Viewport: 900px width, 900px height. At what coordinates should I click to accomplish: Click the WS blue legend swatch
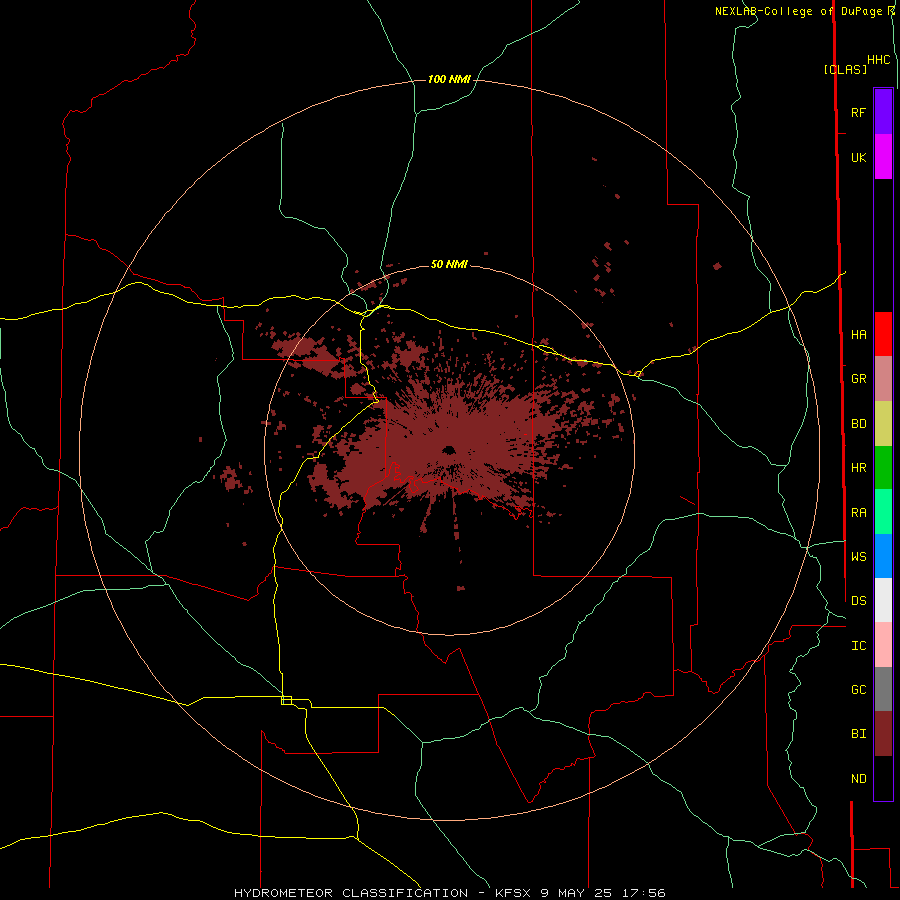tap(883, 556)
